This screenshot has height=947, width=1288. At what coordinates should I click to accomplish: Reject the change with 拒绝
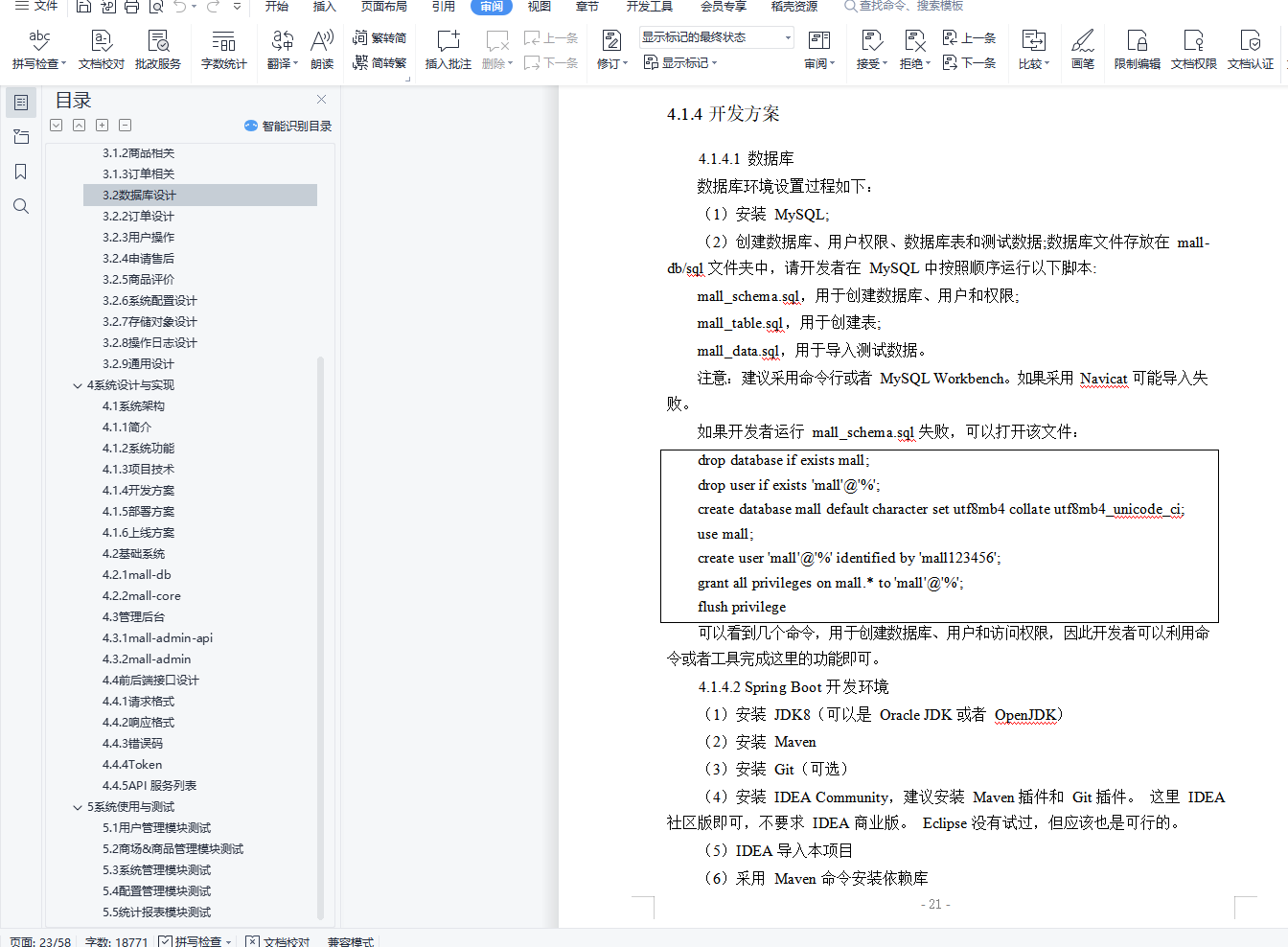point(915,50)
